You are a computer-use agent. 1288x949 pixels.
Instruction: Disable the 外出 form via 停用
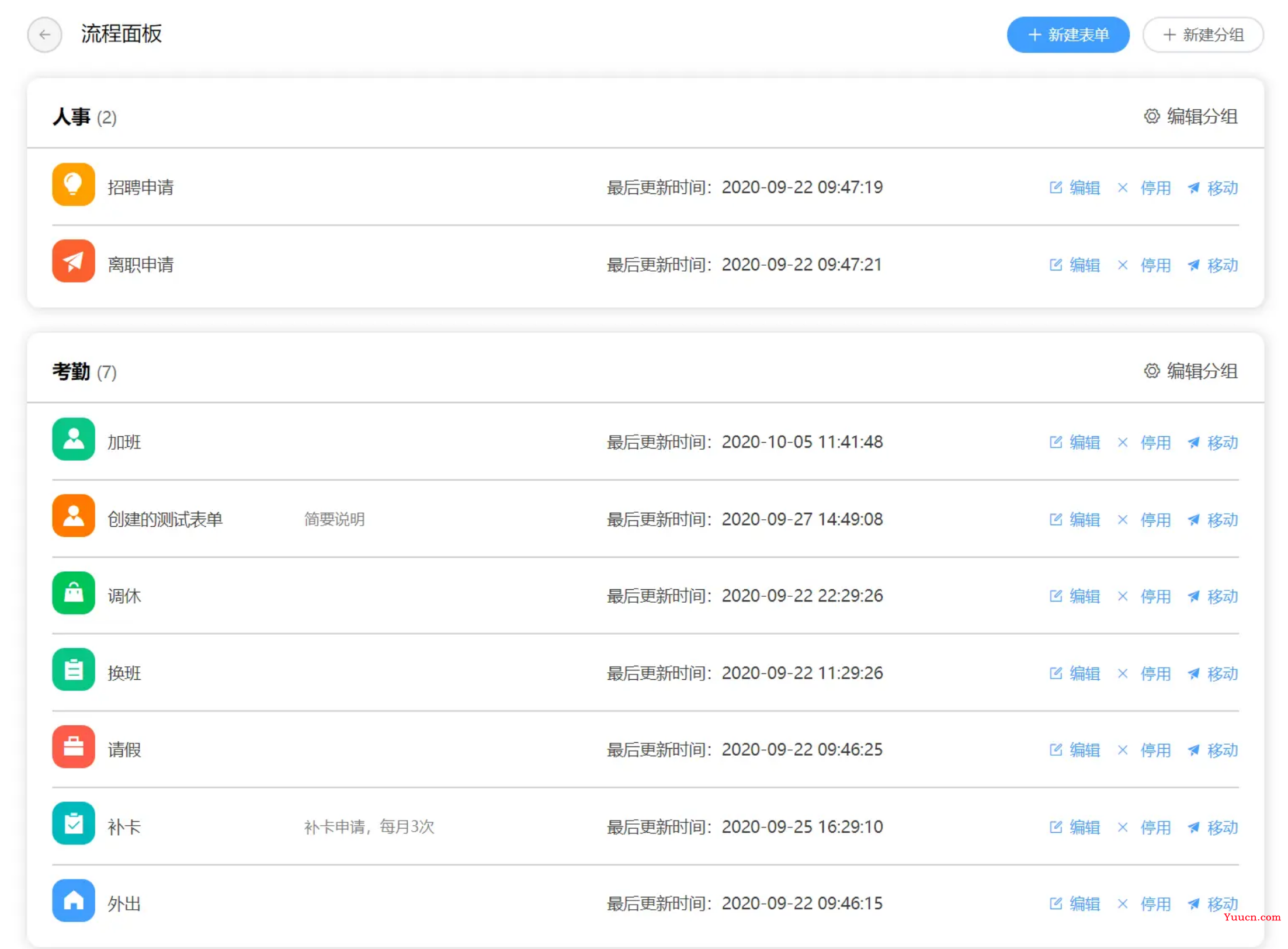[x=1144, y=903]
